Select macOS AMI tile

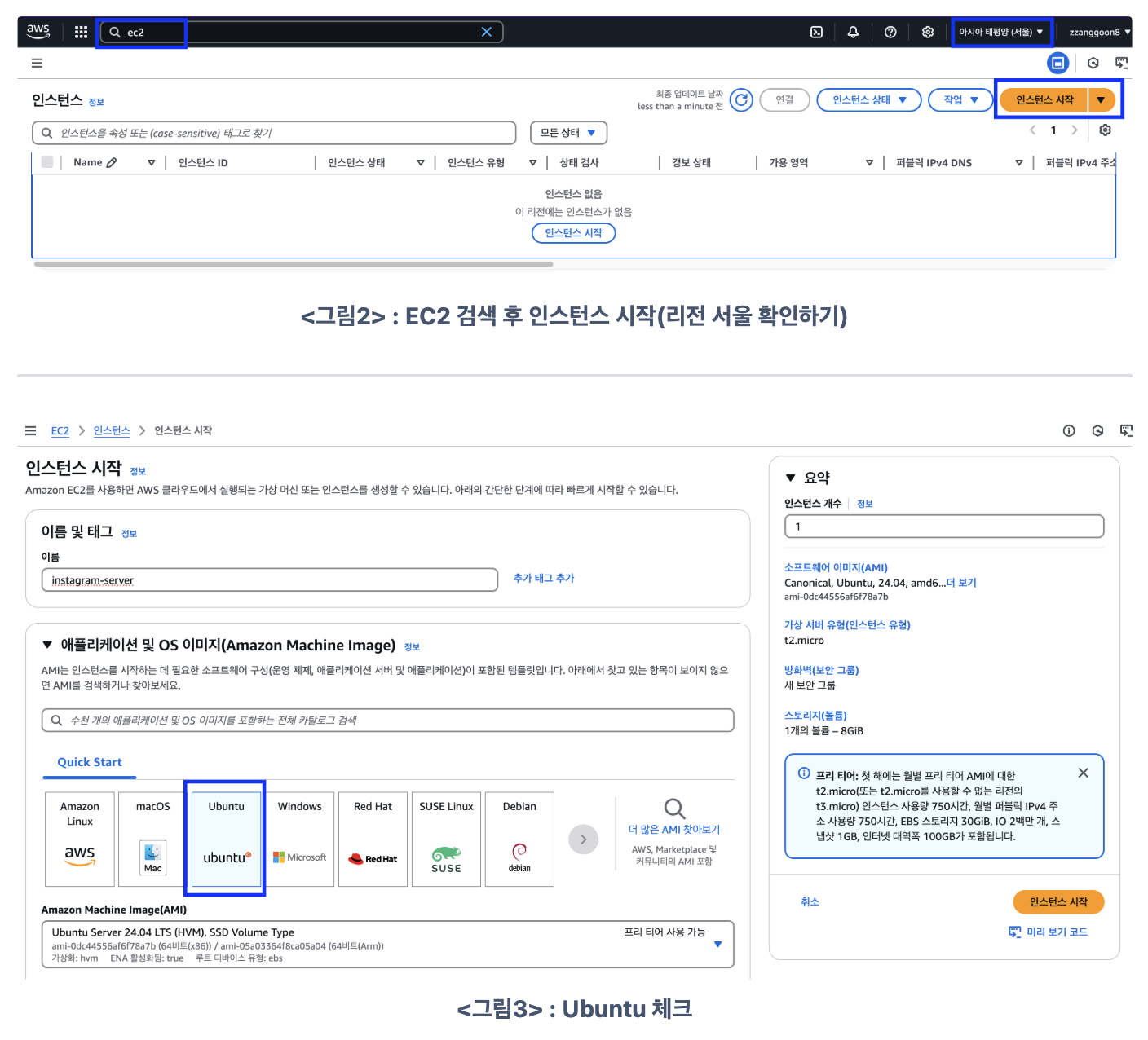(152, 839)
